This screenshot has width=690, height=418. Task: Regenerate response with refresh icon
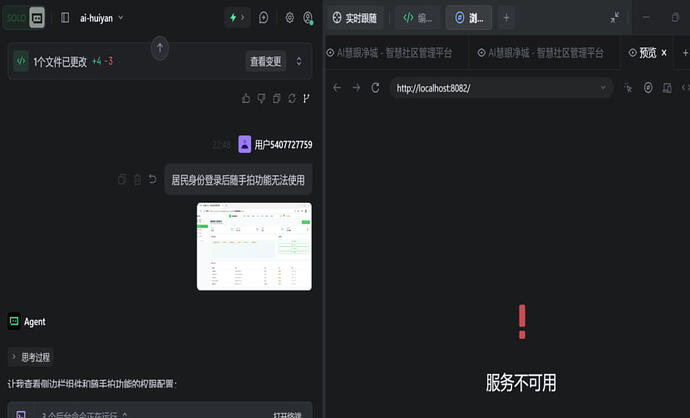click(292, 99)
